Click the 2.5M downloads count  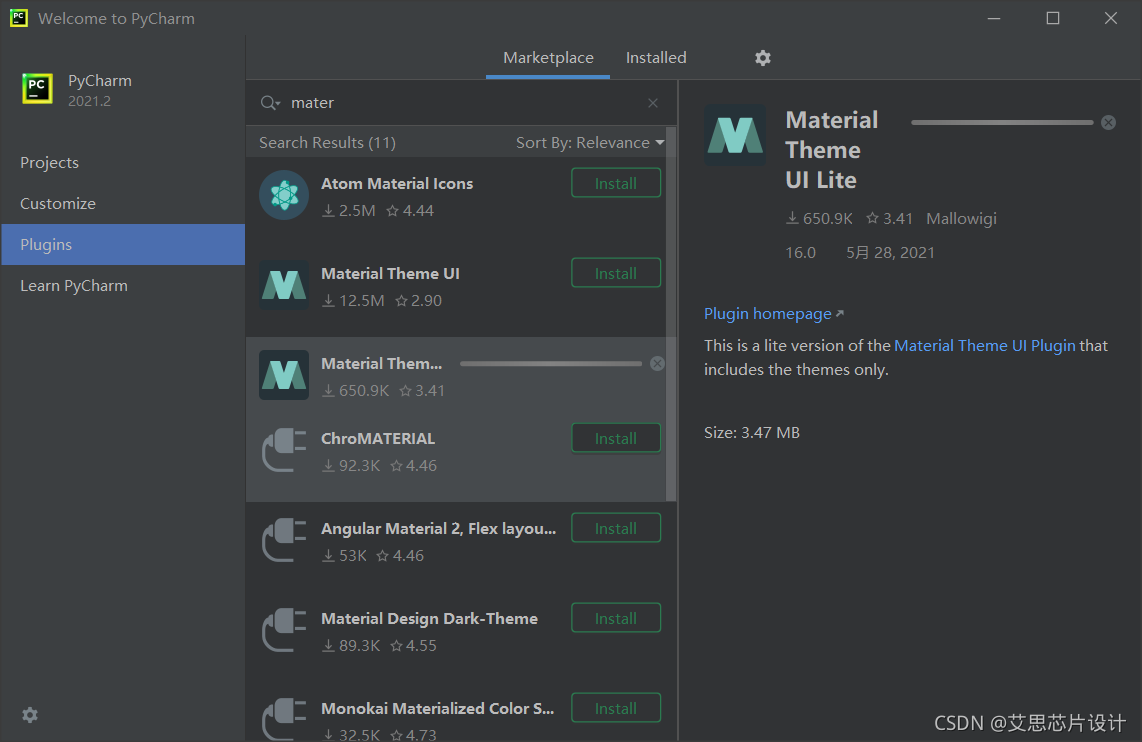point(349,211)
